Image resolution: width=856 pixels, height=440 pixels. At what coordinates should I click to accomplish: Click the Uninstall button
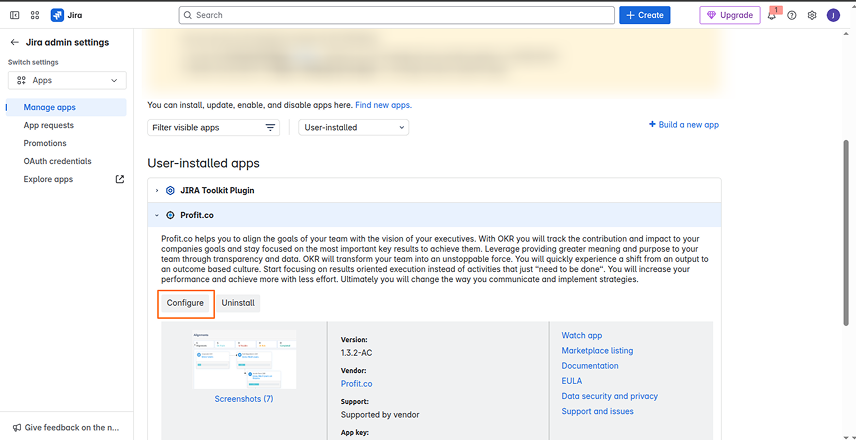238,303
